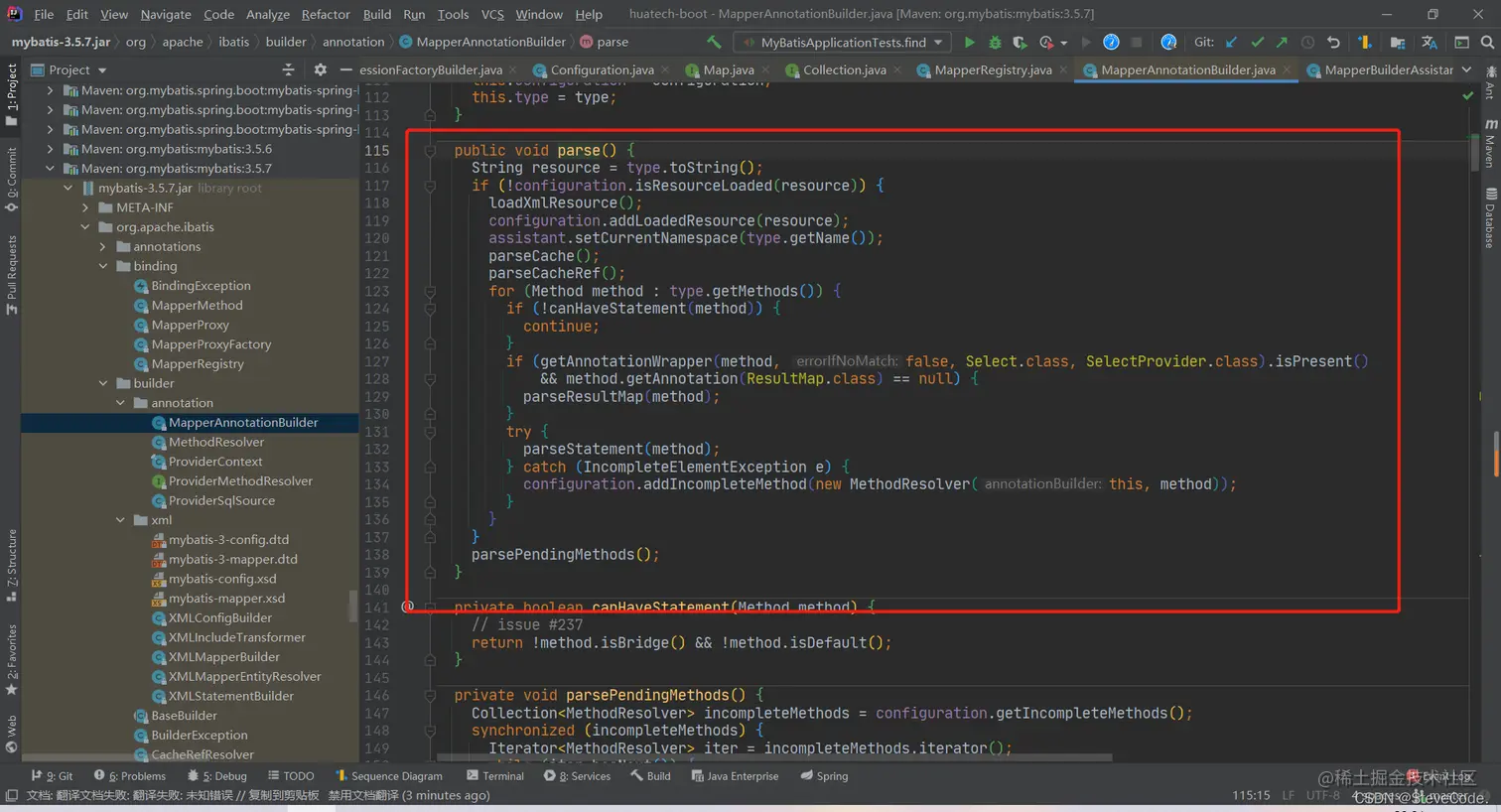Click the Project panel vertical scrollbar
Viewport: 1501px width, 812px height.
click(354, 606)
